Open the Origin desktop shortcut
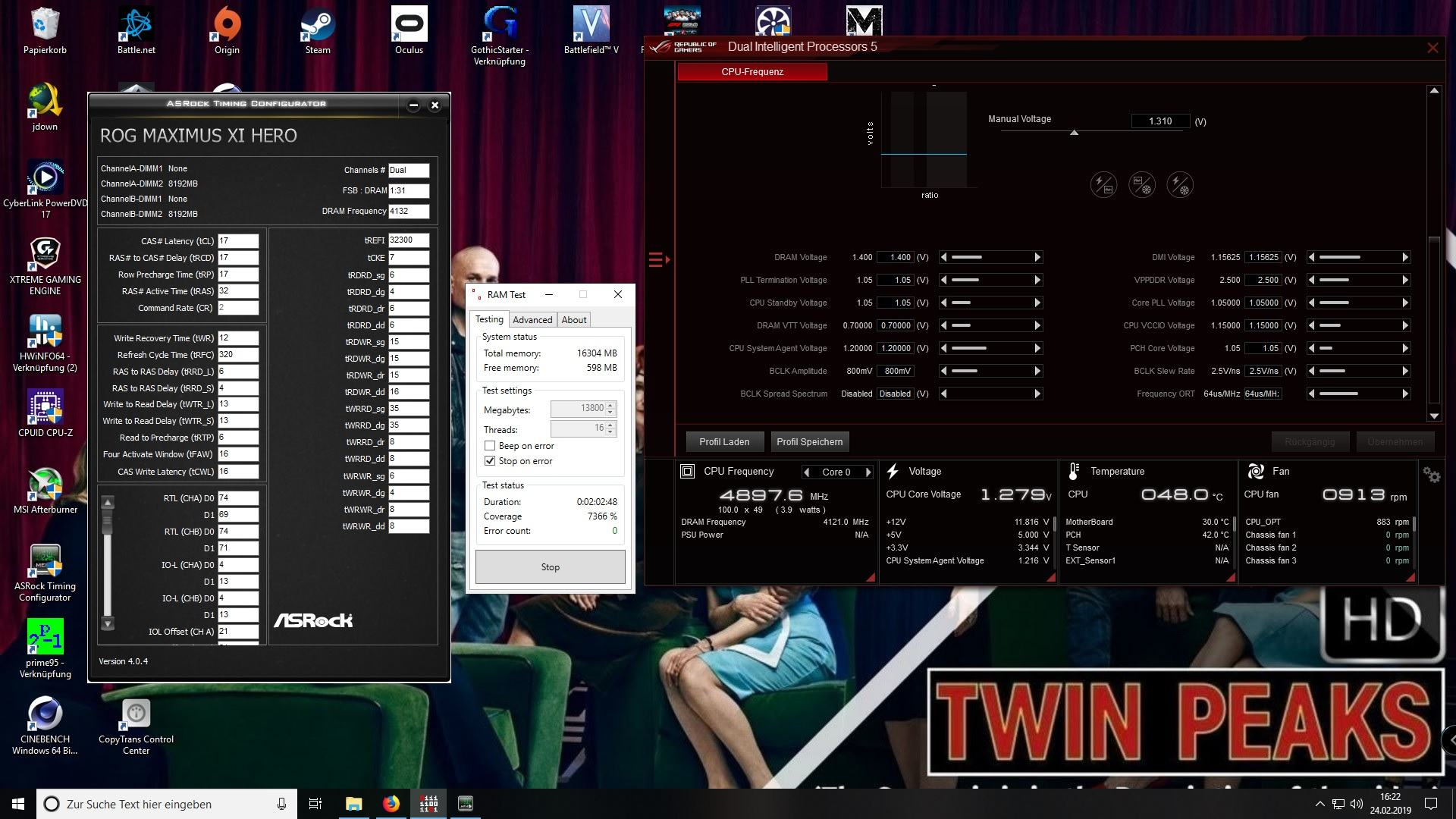Viewport: 1456px width, 819px height. pos(227,31)
